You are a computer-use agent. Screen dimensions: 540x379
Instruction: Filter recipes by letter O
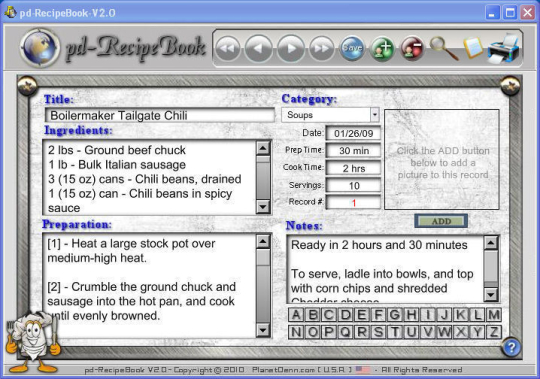(312, 332)
